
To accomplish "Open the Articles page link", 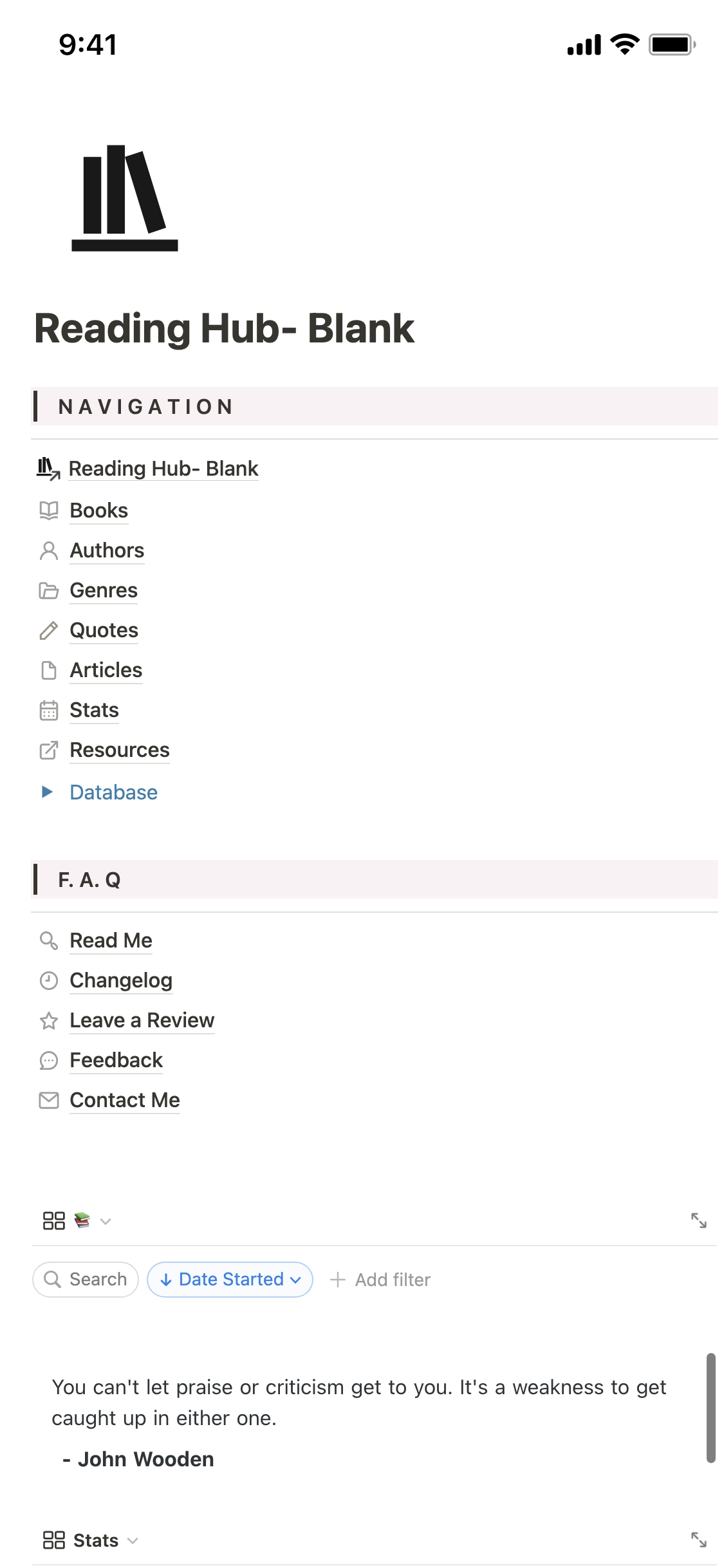I will pyautogui.click(x=106, y=670).
